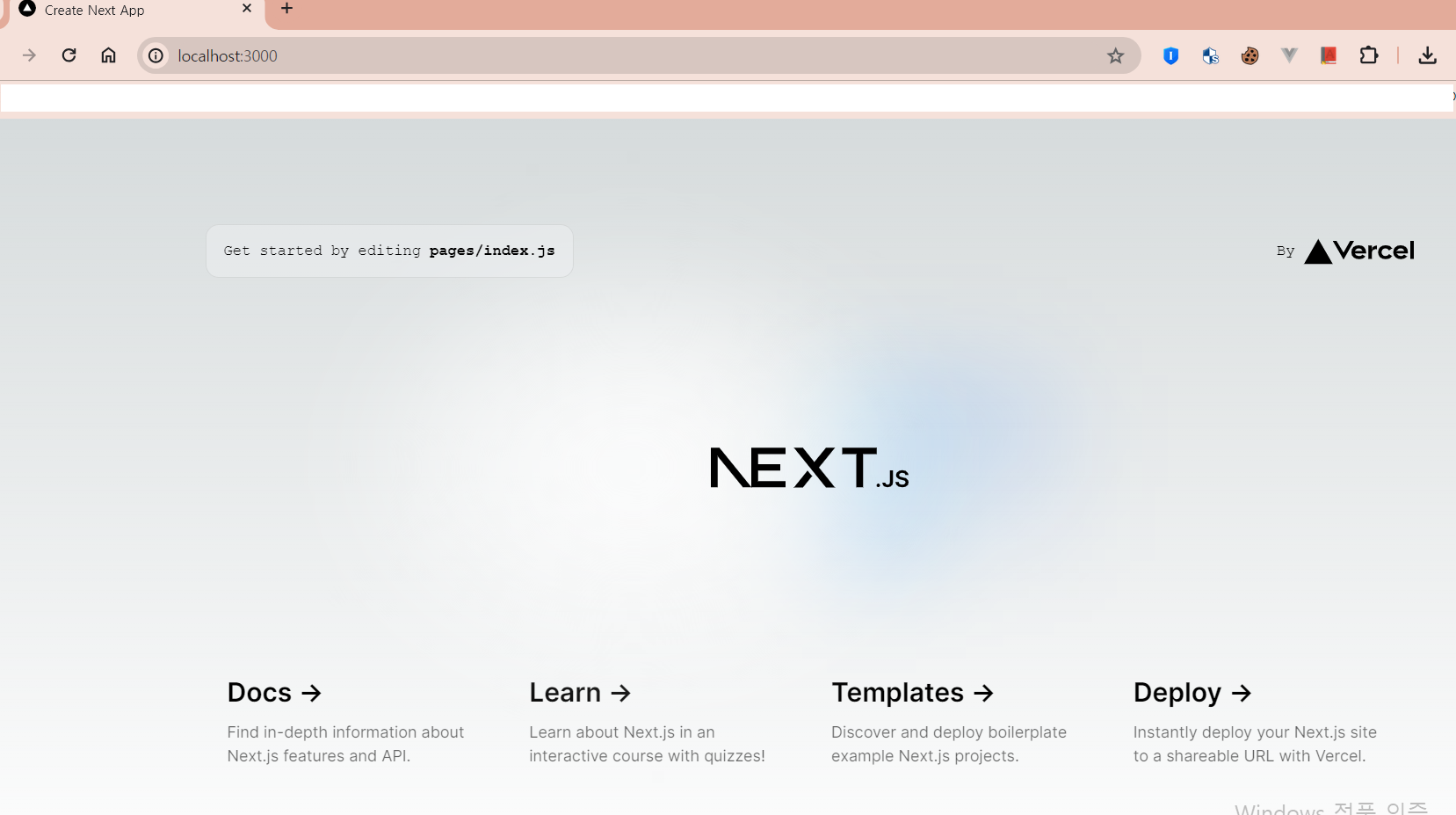
Task: Open the Vercel logo link
Action: pos(1359,251)
